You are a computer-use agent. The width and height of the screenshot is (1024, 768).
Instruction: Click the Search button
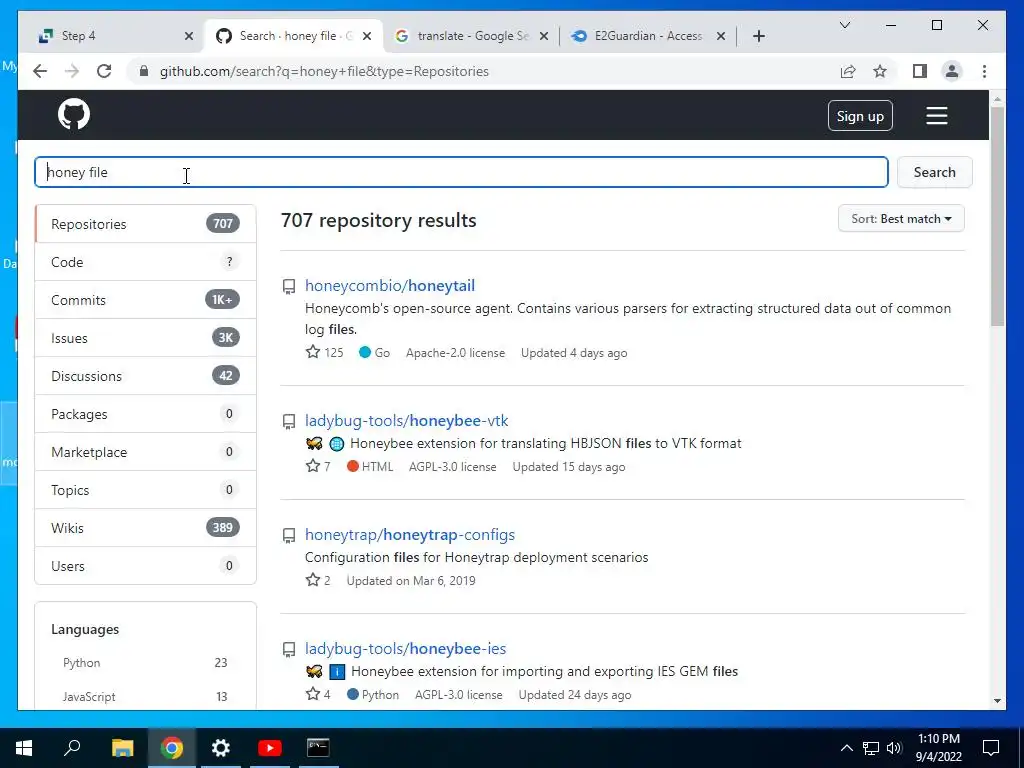(x=935, y=172)
